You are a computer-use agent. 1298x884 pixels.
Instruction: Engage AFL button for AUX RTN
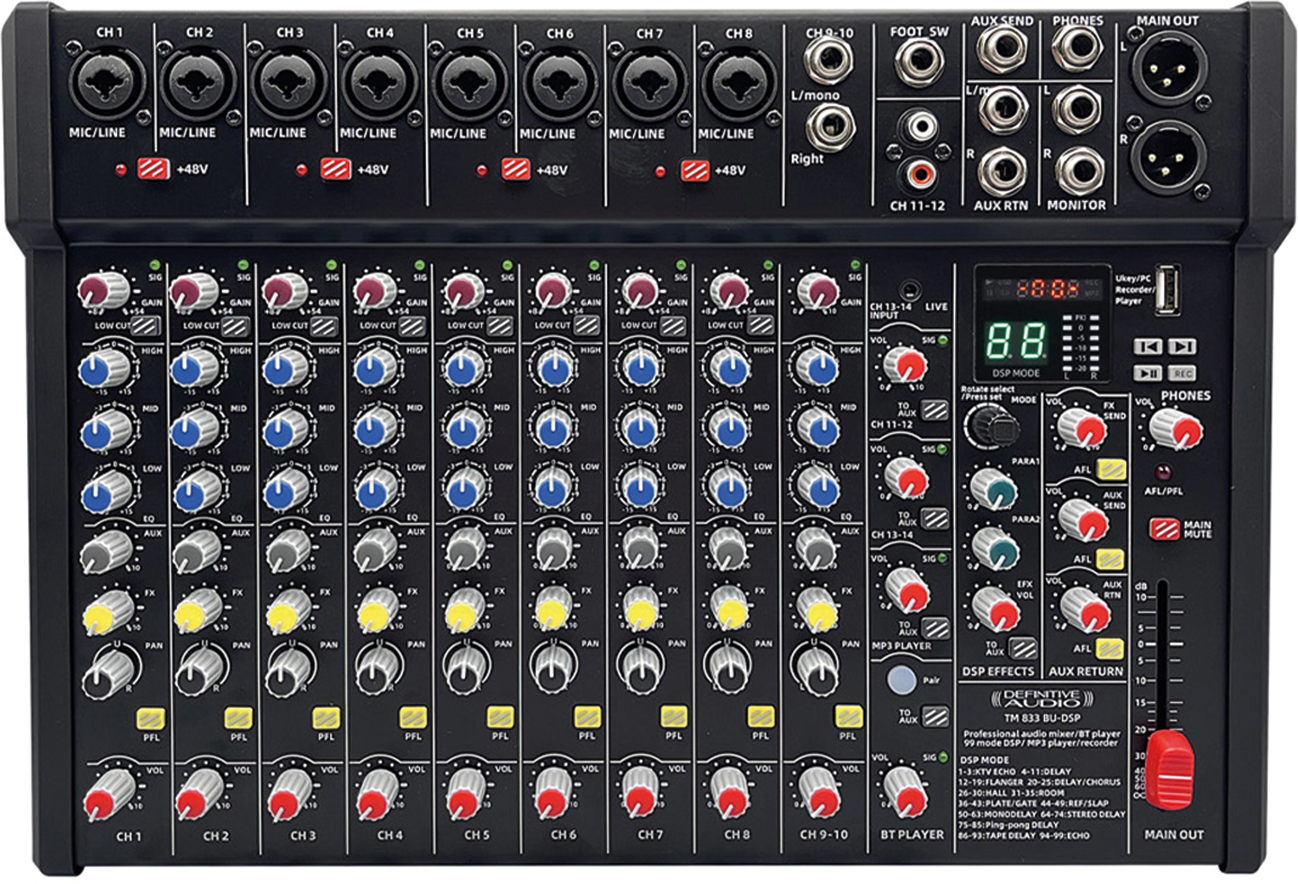1111,648
